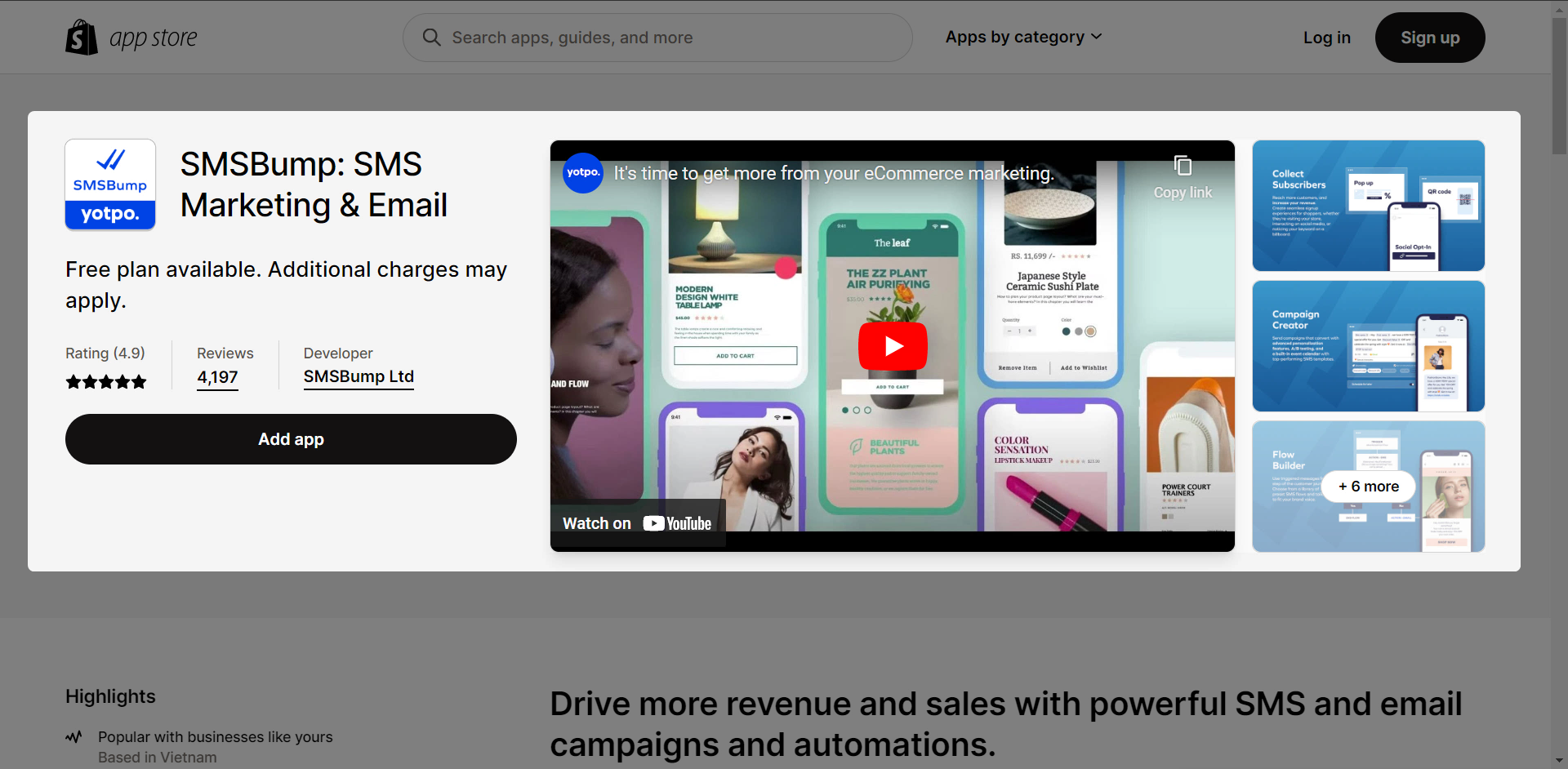Click the SMSBump yotpo app icon

110,184
